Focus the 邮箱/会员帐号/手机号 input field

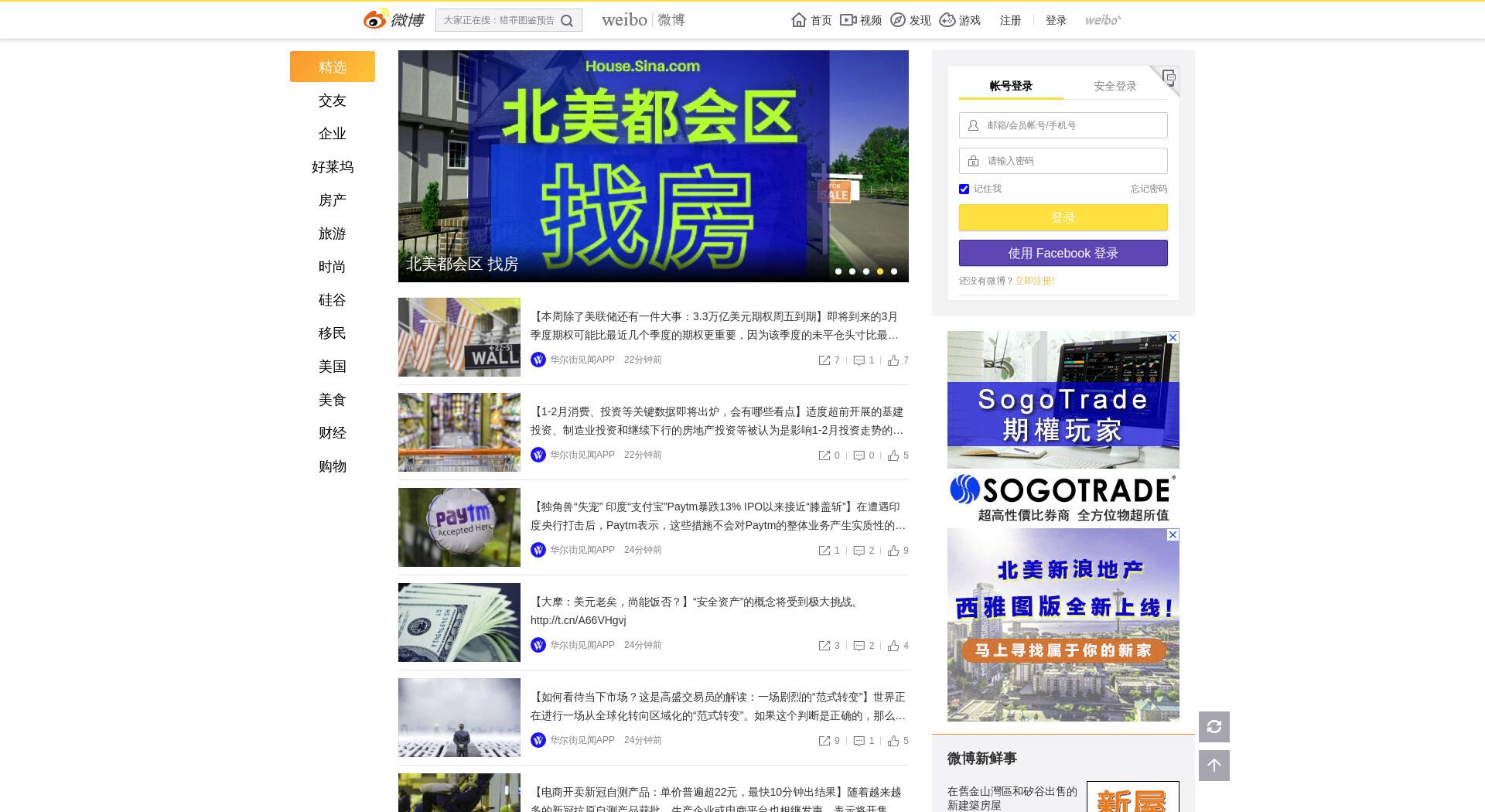click(1063, 125)
